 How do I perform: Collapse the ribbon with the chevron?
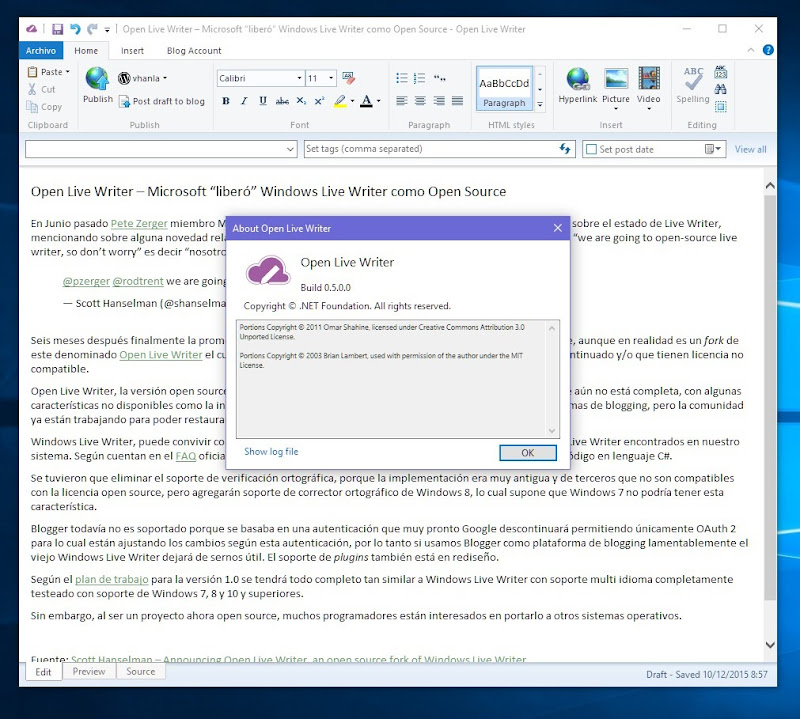pyautogui.click(x=751, y=50)
